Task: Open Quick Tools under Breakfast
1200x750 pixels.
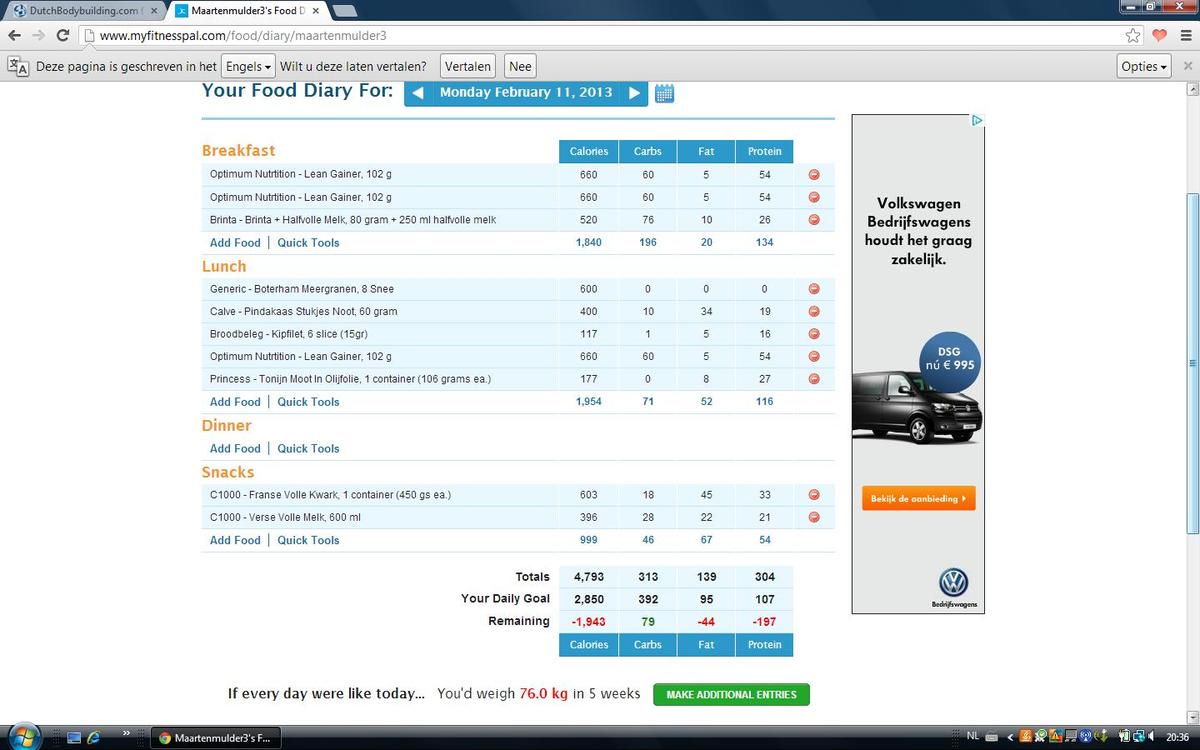Action: [308, 243]
